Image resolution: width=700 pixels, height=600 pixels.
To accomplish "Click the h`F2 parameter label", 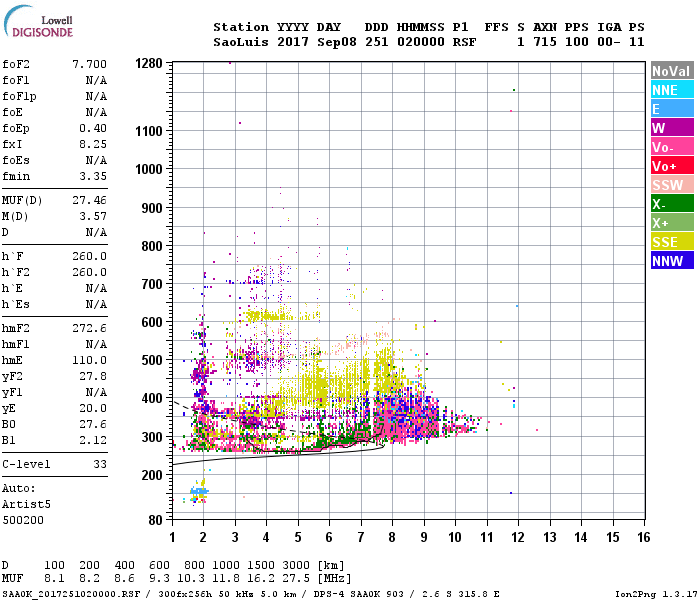I will coord(16,272).
